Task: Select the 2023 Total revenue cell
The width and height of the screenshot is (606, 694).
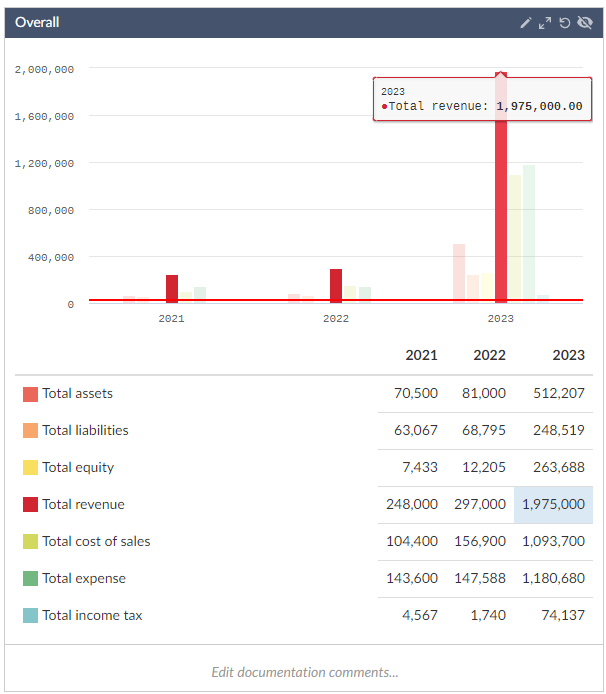Action: (x=553, y=505)
